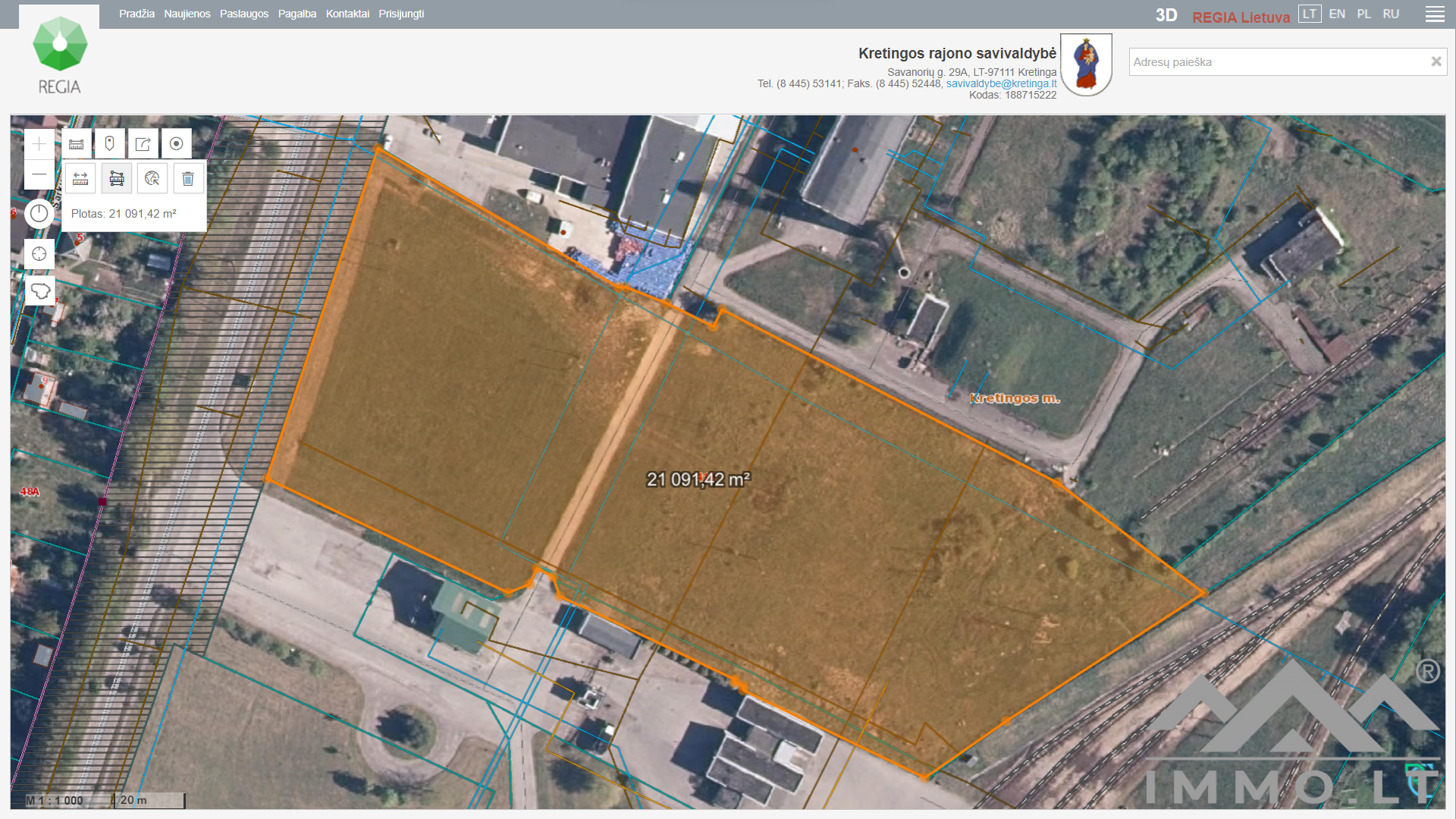Switch language to EN
The height and width of the screenshot is (819, 1456).
click(1337, 14)
